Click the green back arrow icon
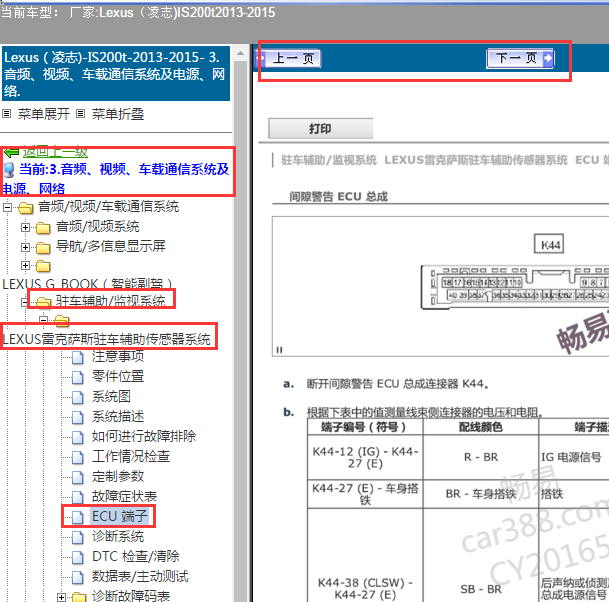Screen dimensions: 609x602 (x=12, y=152)
